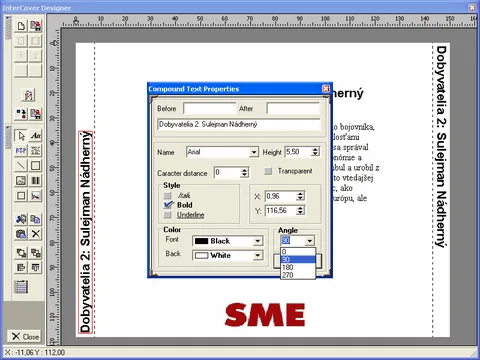Select the red-outlined vertical title on the canvas

tap(85, 232)
